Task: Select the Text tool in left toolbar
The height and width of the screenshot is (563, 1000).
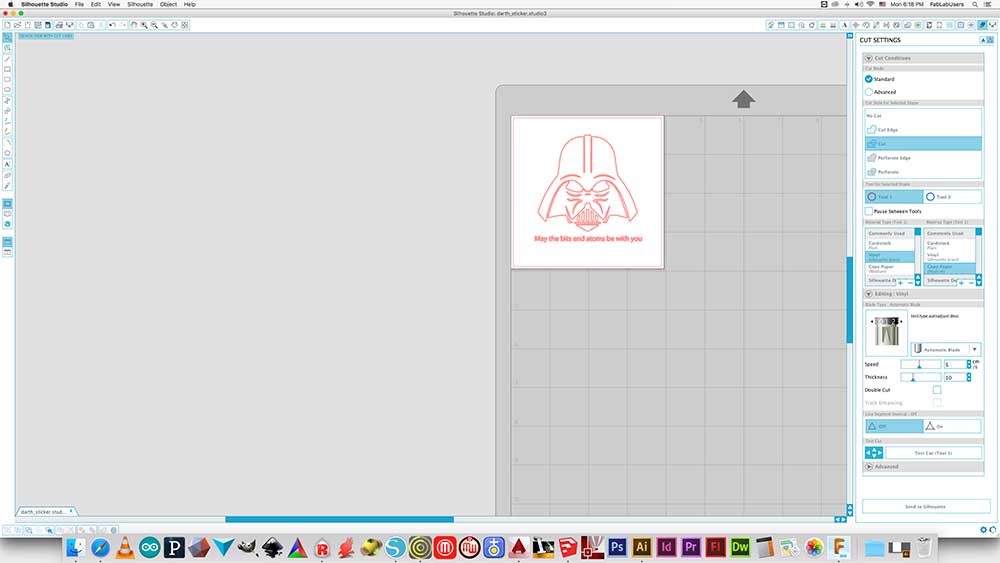Action: pos(7,164)
